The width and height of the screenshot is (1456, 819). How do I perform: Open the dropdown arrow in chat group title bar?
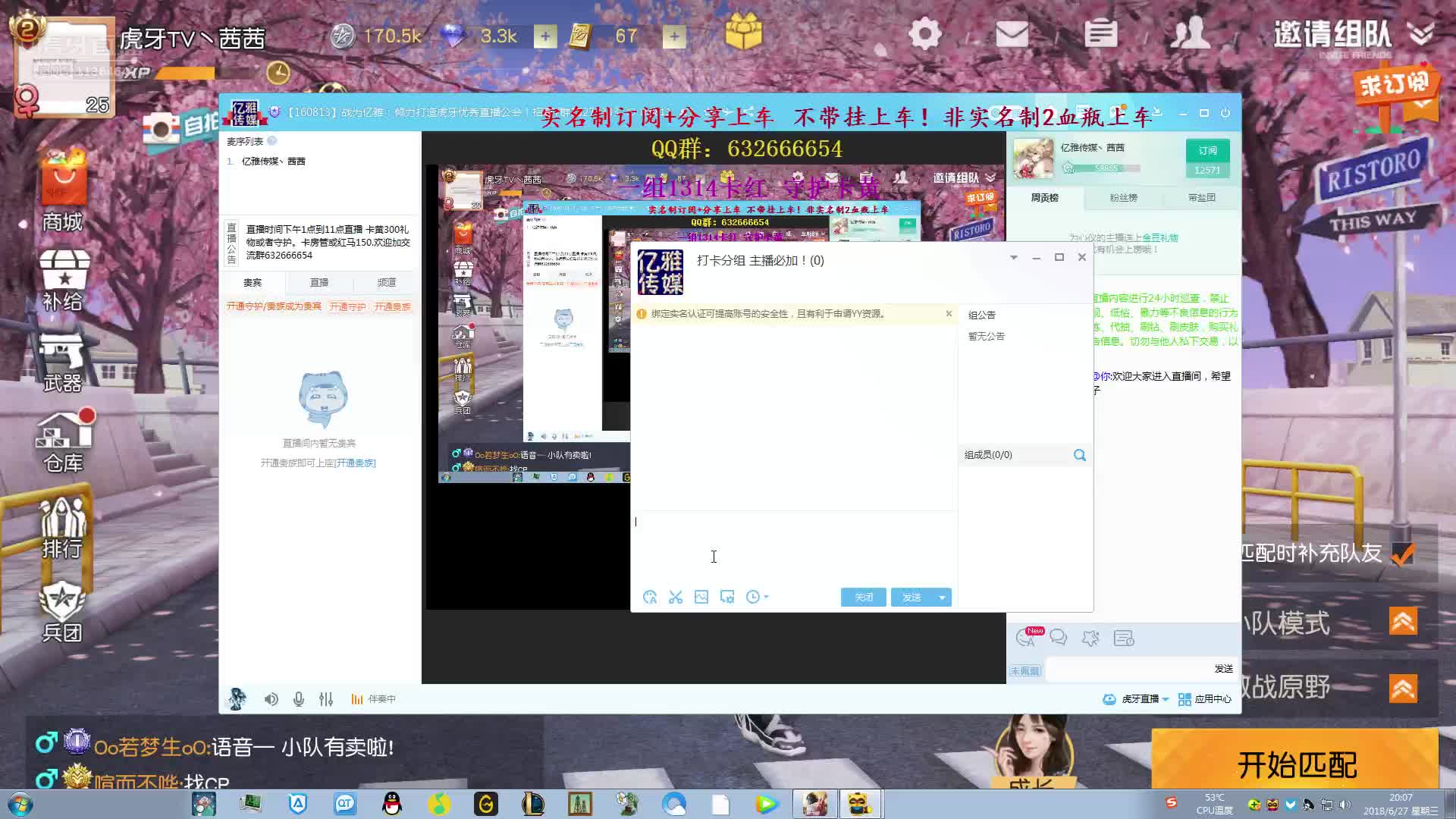click(x=1014, y=258)
